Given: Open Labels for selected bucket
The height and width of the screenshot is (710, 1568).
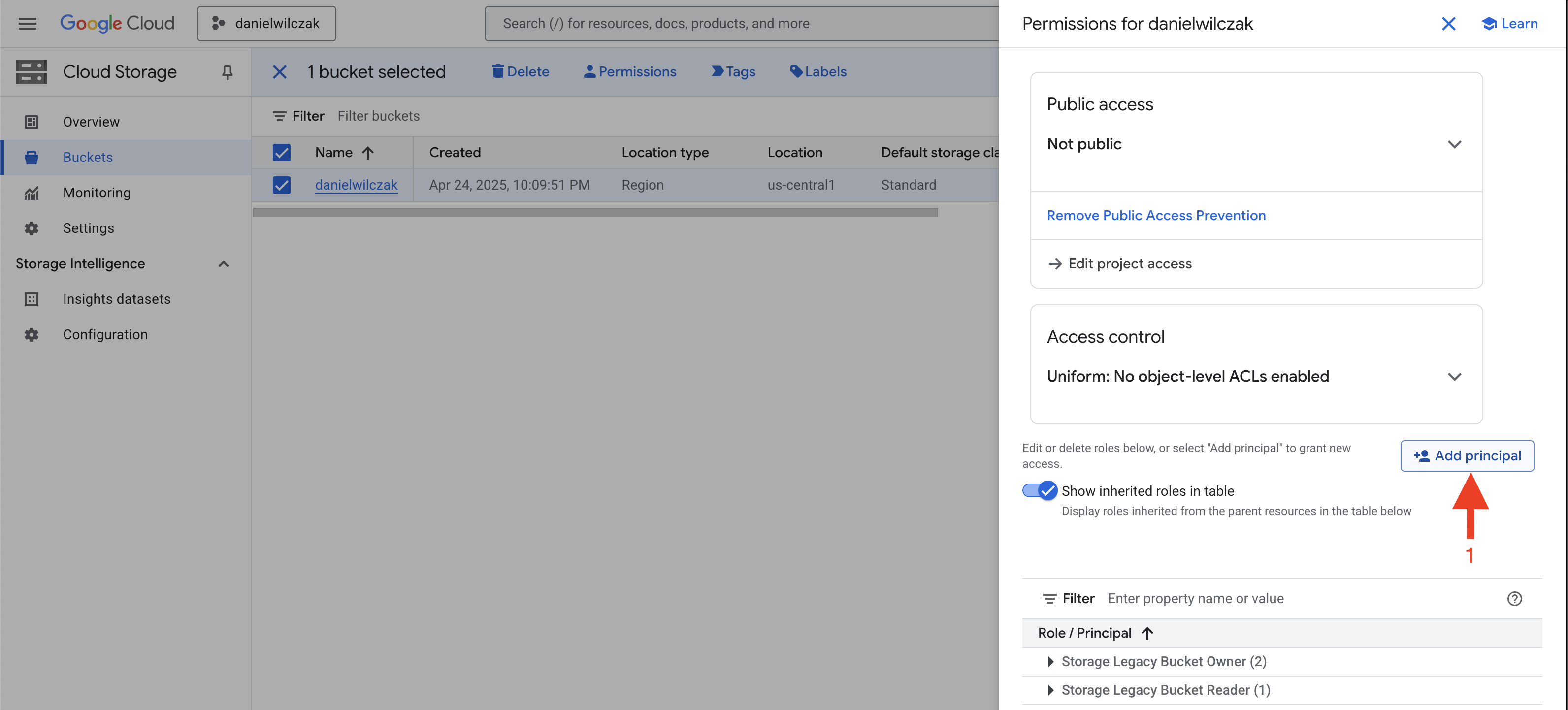Looking at the screenshot, I should coord(818,71).
